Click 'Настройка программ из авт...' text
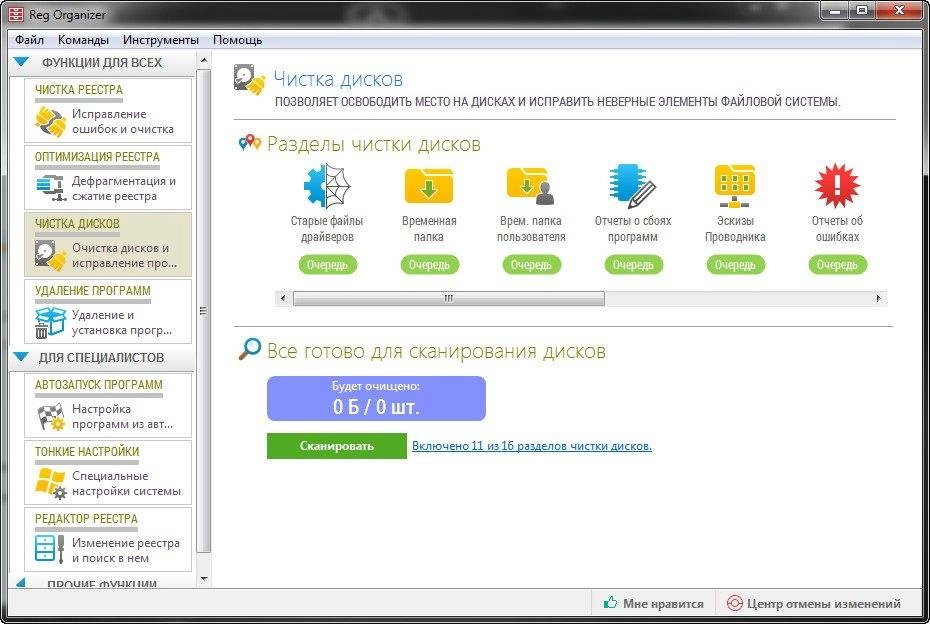 point(123,416)
